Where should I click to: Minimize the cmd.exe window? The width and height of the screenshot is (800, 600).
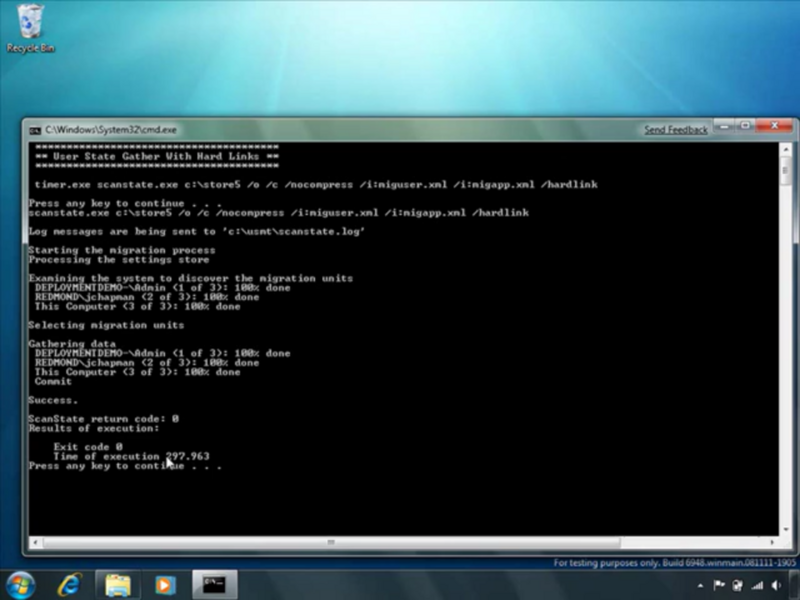[x=725, y=128]
